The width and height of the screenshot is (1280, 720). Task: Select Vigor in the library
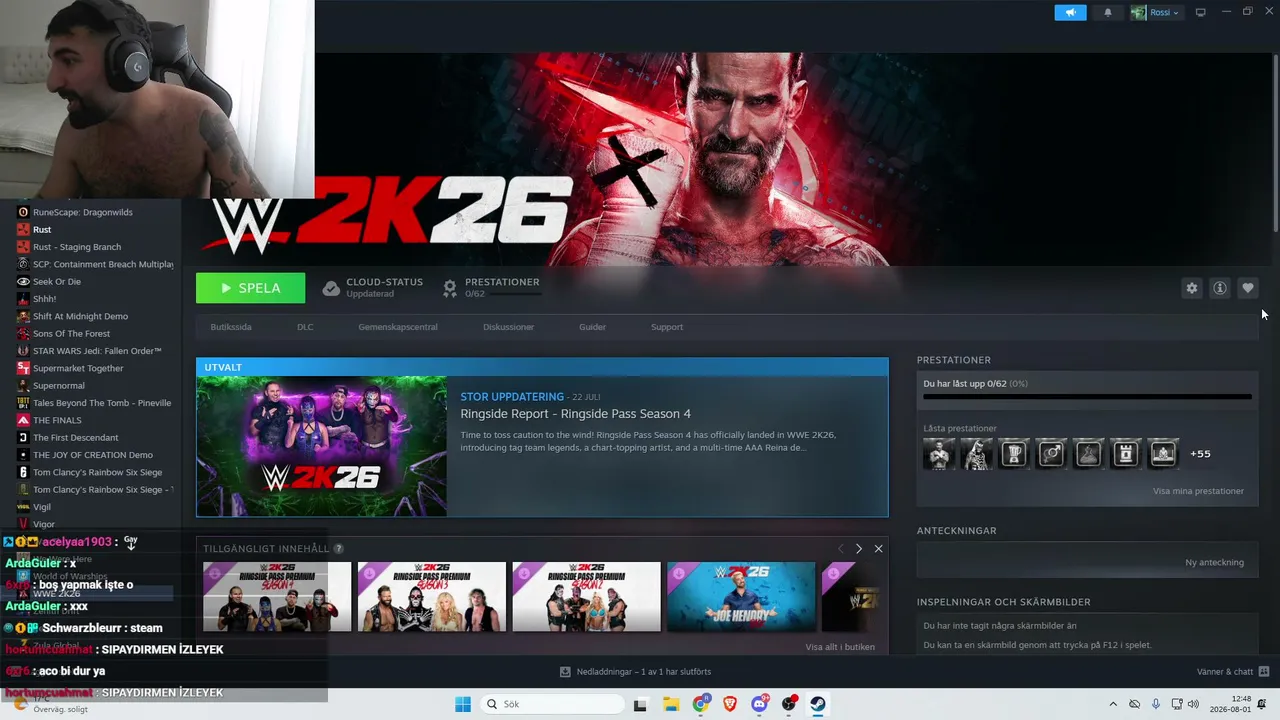(x=44, y=524)
